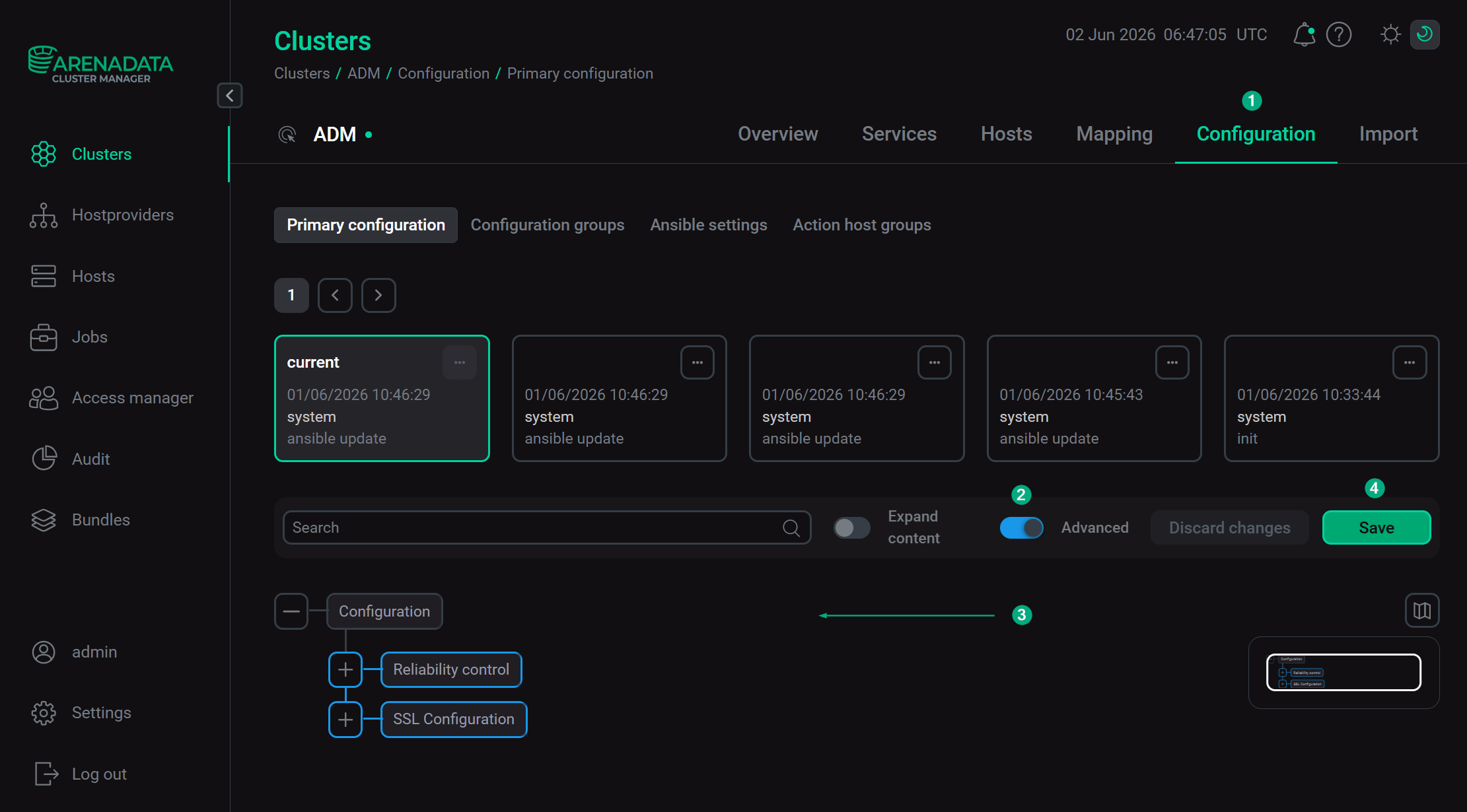Open menu on third 10:46:29 configuration card
The width and height of the screenshot is (1467, 812).
(x=935, y=362)
